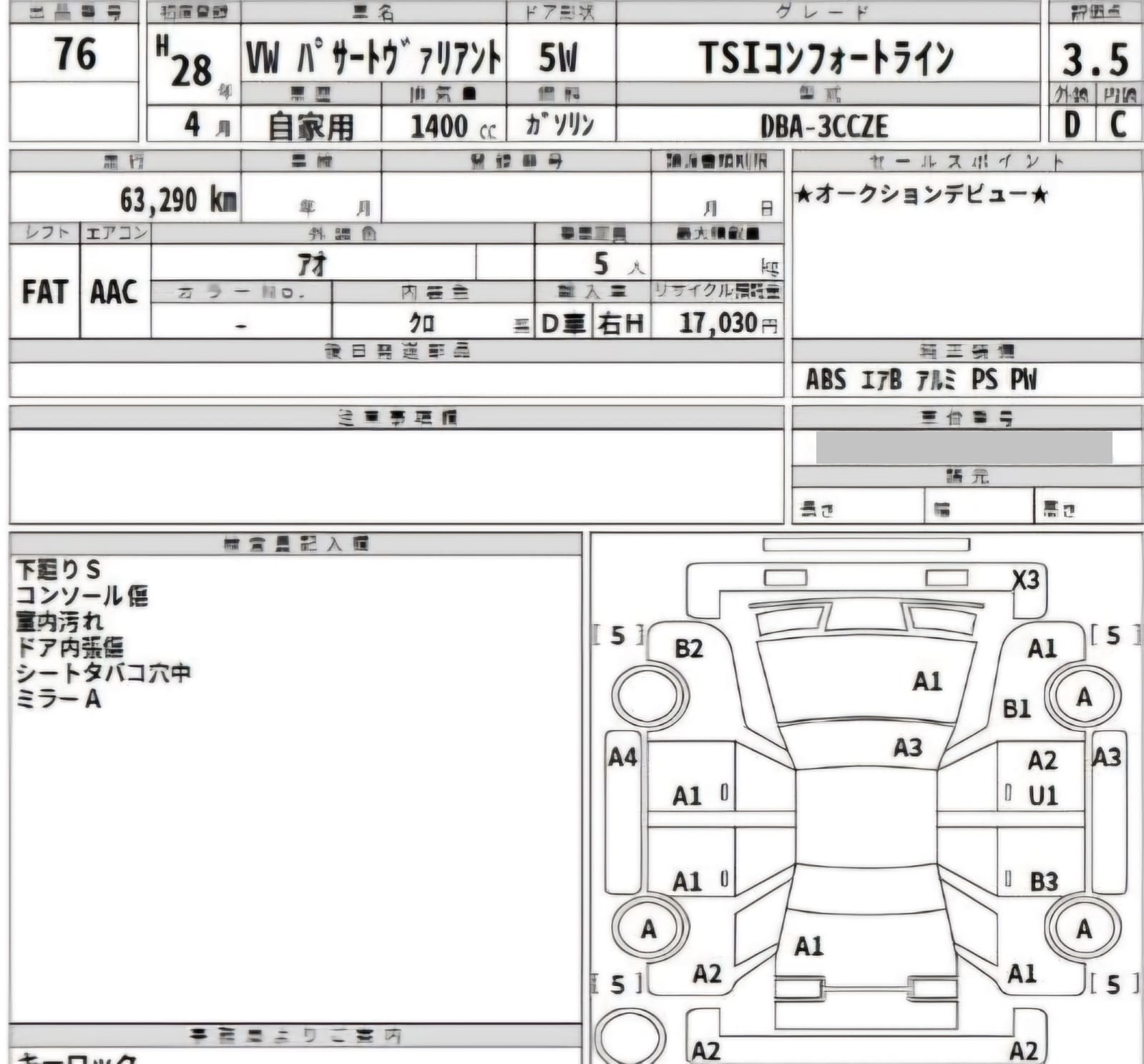Click "エアB" in the equipment row
The image size is (1144, 1064).
[881, 379]
